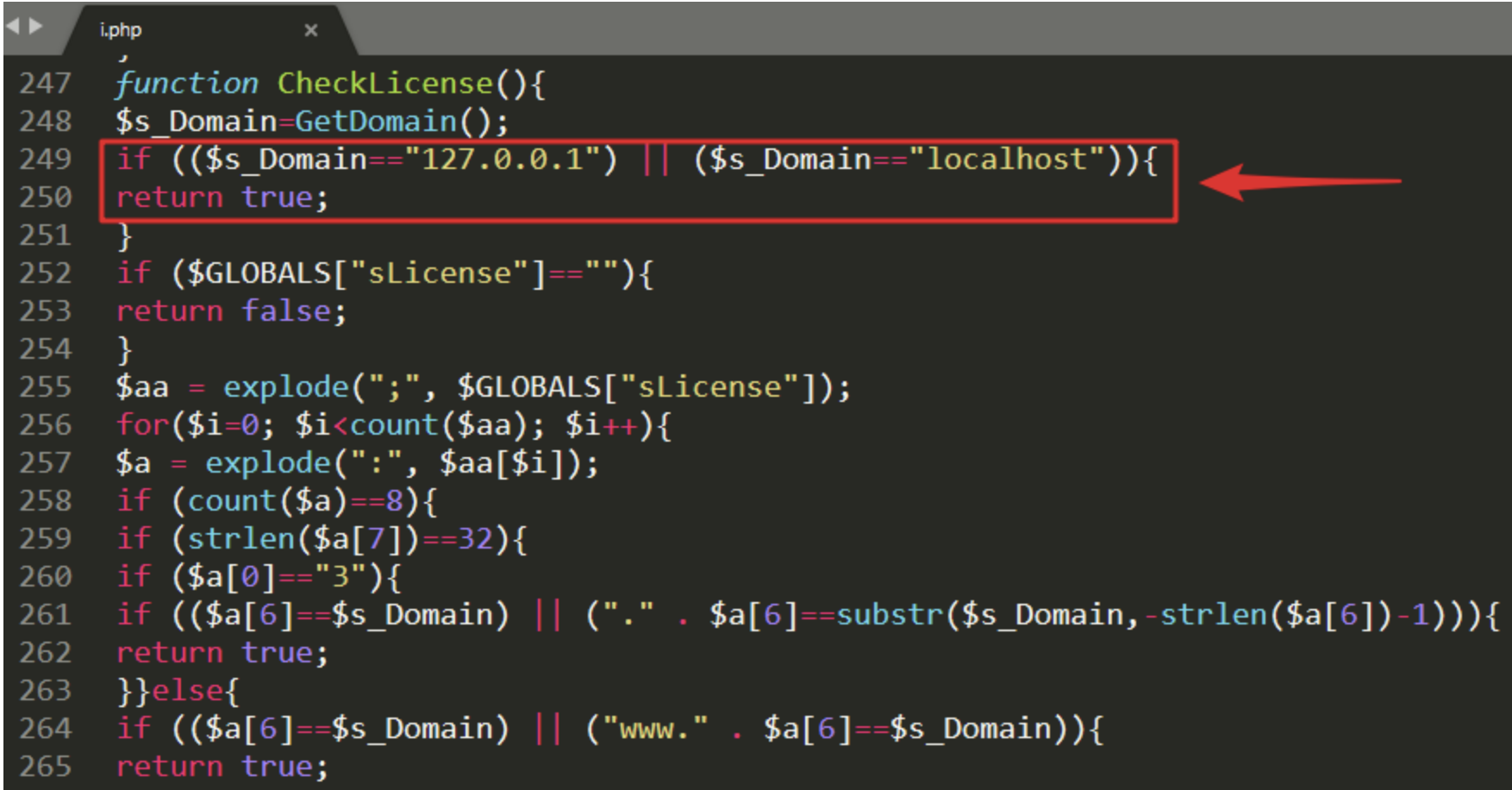Click the "www." string on line 264
This screenshot has width=1512, height=790.
pos(655,729)
